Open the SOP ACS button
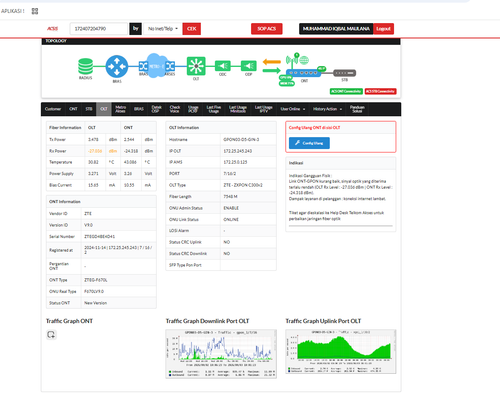 267,29
